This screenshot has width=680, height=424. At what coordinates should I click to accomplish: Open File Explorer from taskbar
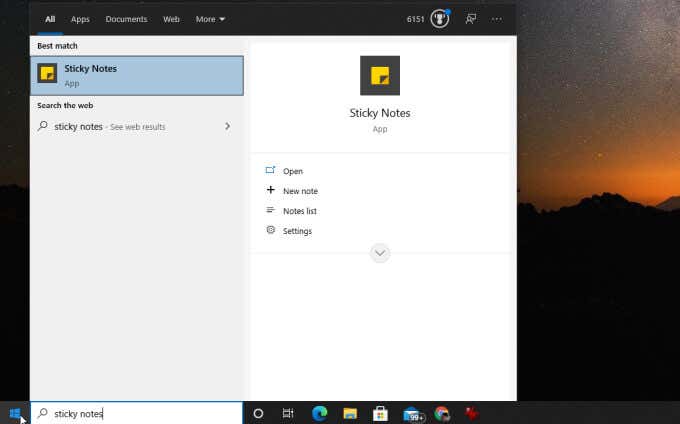tap(350, 414)
